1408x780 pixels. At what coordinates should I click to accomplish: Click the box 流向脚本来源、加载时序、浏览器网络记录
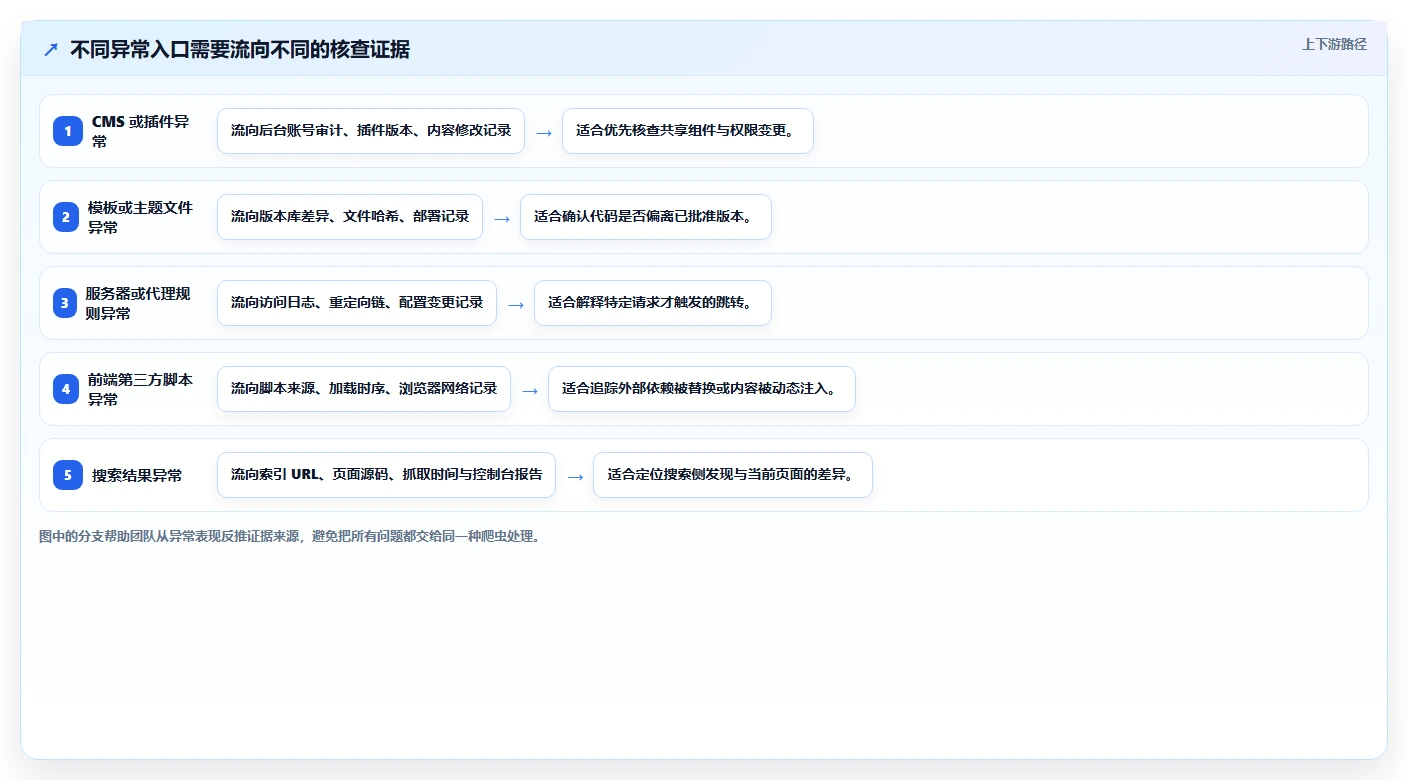click(x=364, y=389)
